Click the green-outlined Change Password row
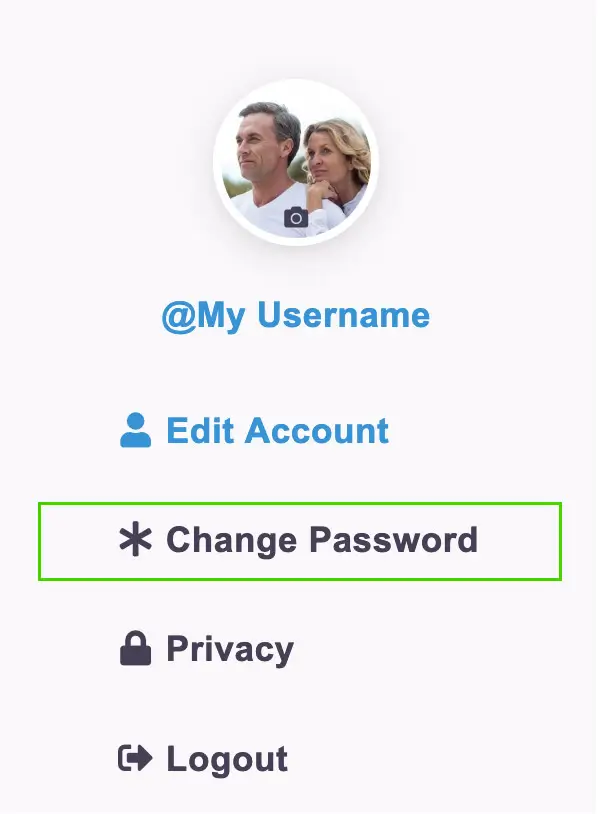The height and width of the screenshot is (814, 600). 300,541
